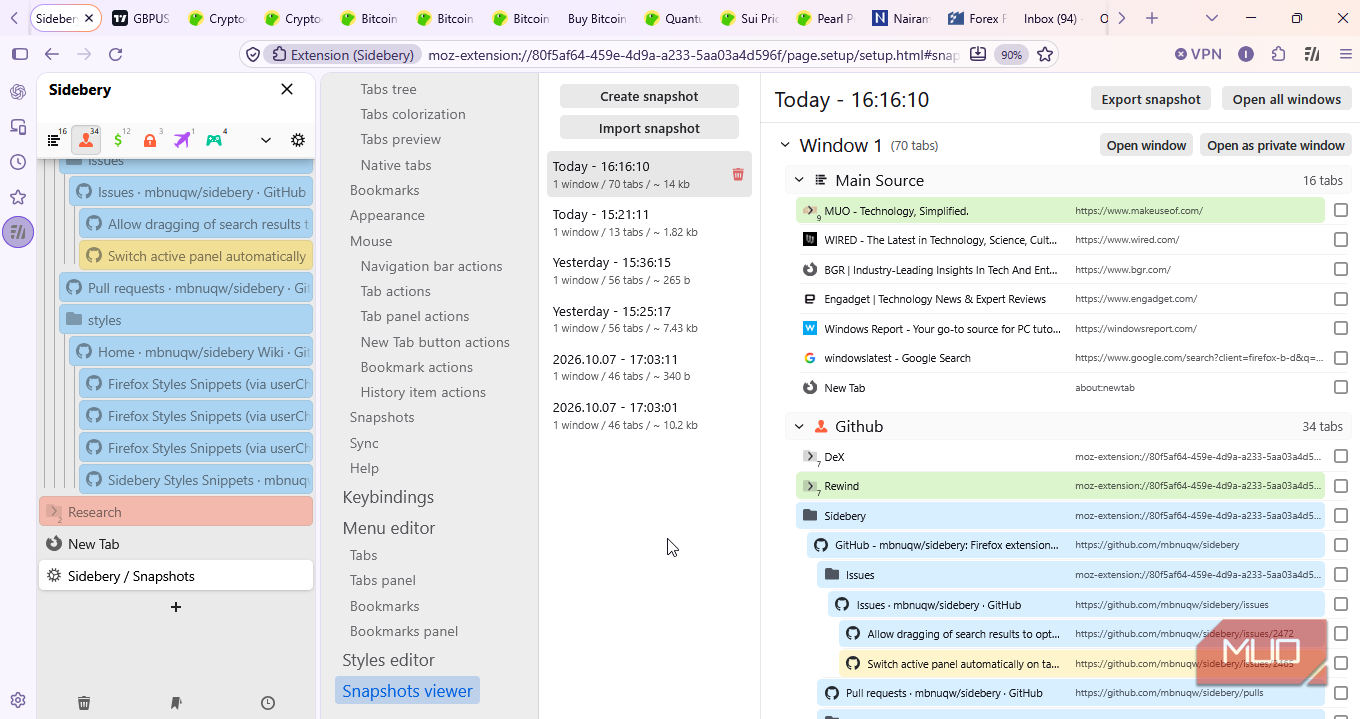Open the red padlock panel
Screen dimensions: 1360x719
pyautogui.click(x=150, y=140)
